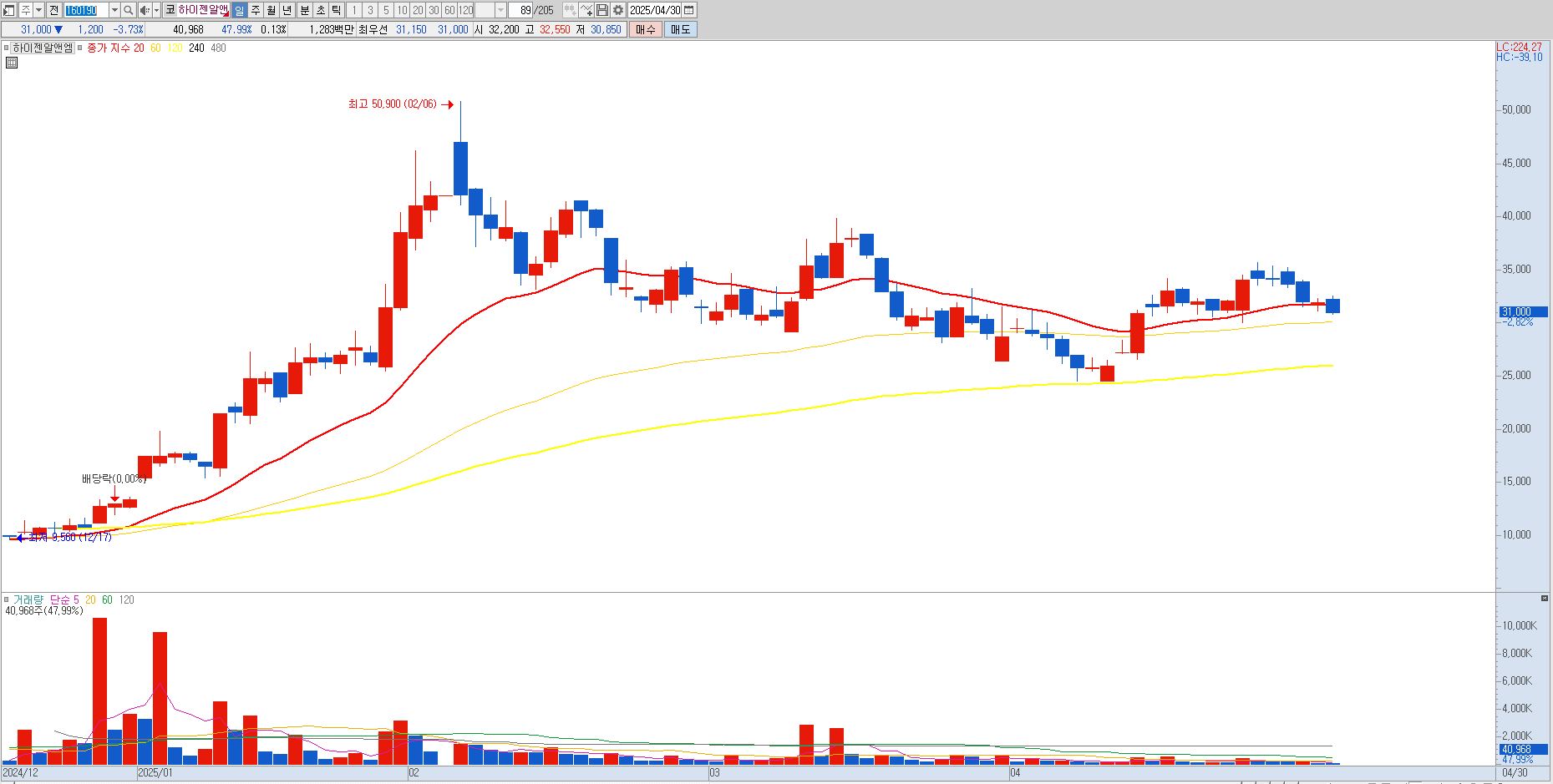Viewport: 1553px width, 784px height.
Task: Click the small square marker before 종가 지수
Action: coord(80,48)
